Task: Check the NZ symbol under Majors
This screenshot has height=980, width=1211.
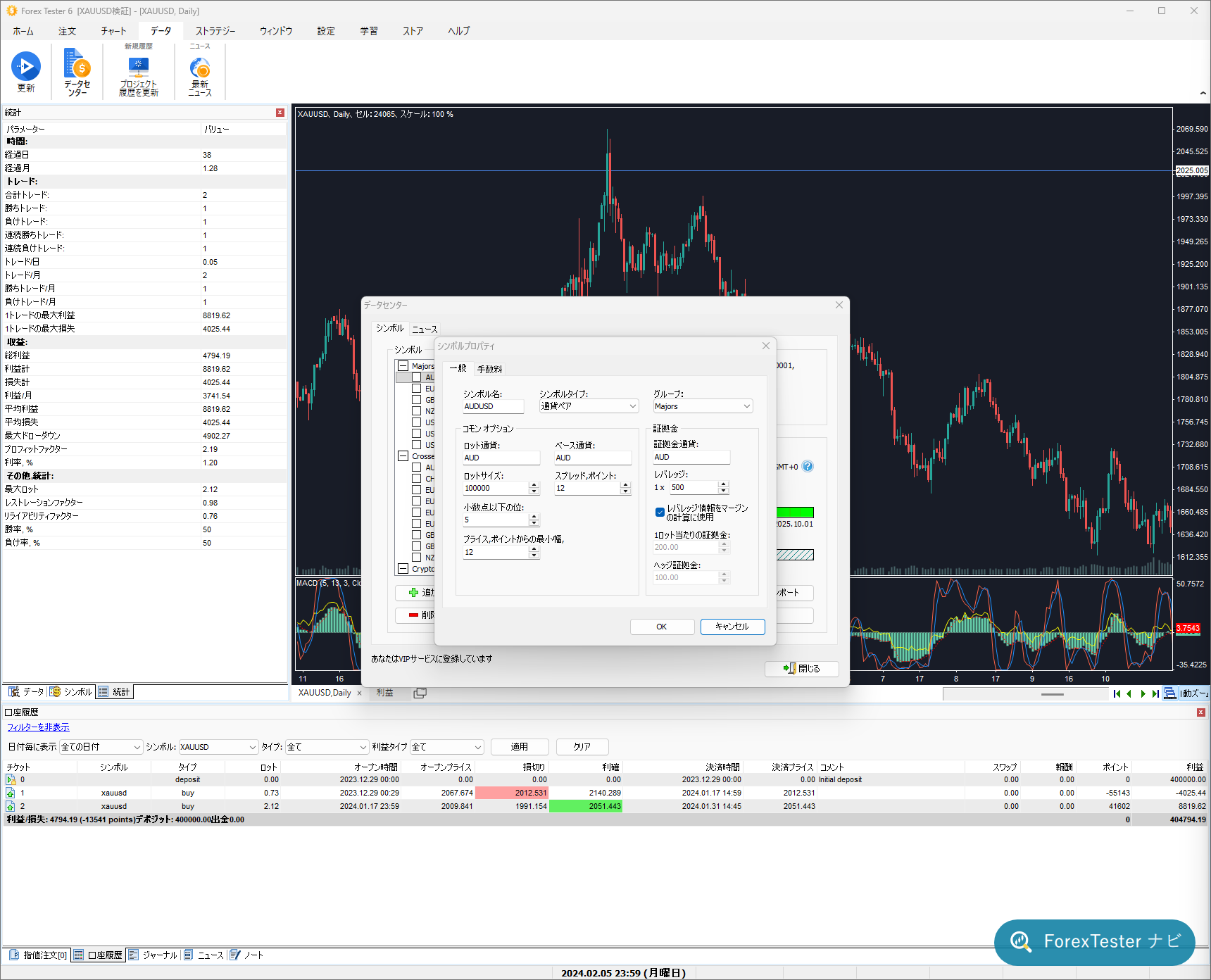Action: pos(417,411)
